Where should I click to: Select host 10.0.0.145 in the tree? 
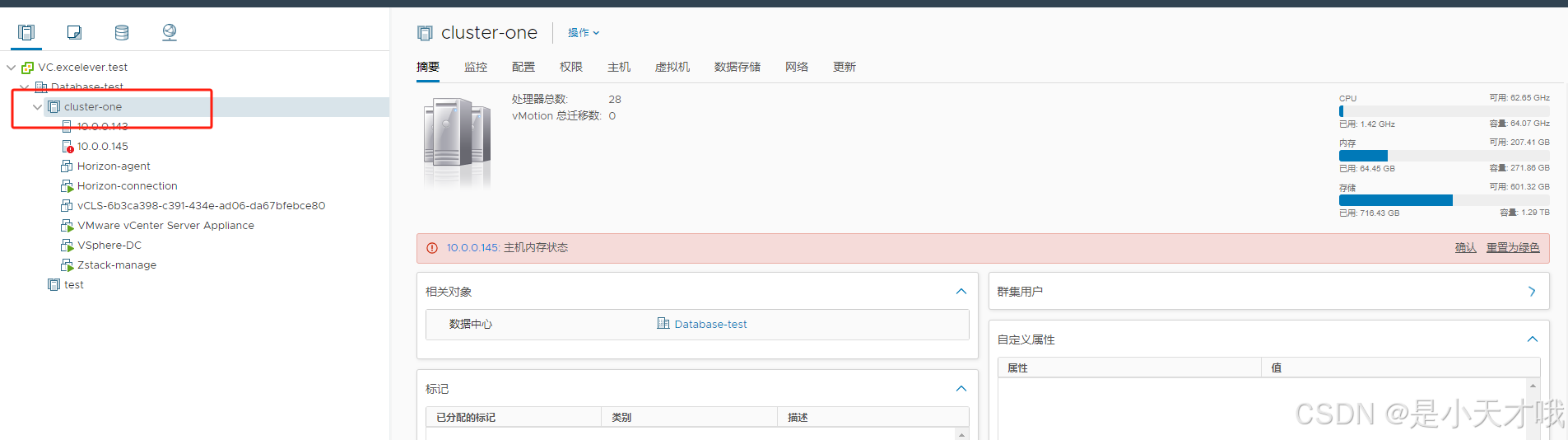[103, 147]
